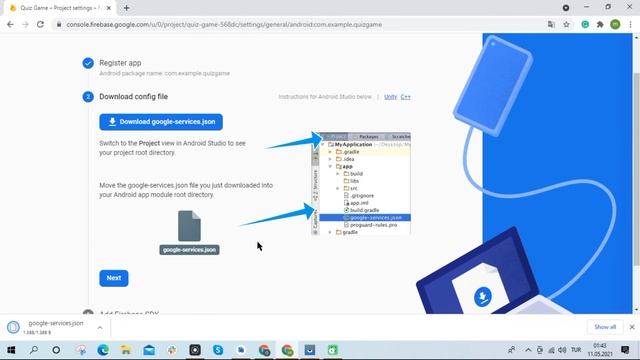Reload the Firebase console page
This screenshot has height=360, width=640.
tap(40, 24)
